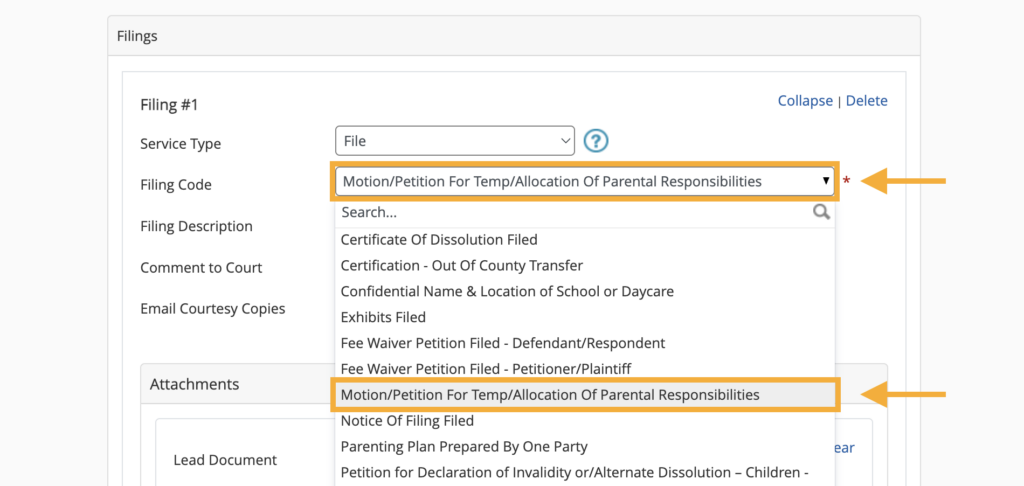Click the Attachments panel header
Viewport: 1024px width, 486px height.
coord(195,384)
